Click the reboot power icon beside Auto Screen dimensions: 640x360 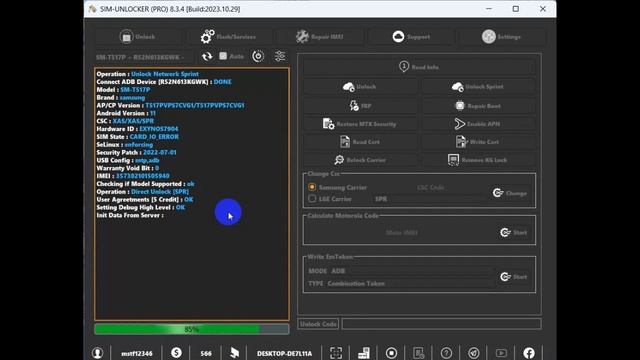258,56
